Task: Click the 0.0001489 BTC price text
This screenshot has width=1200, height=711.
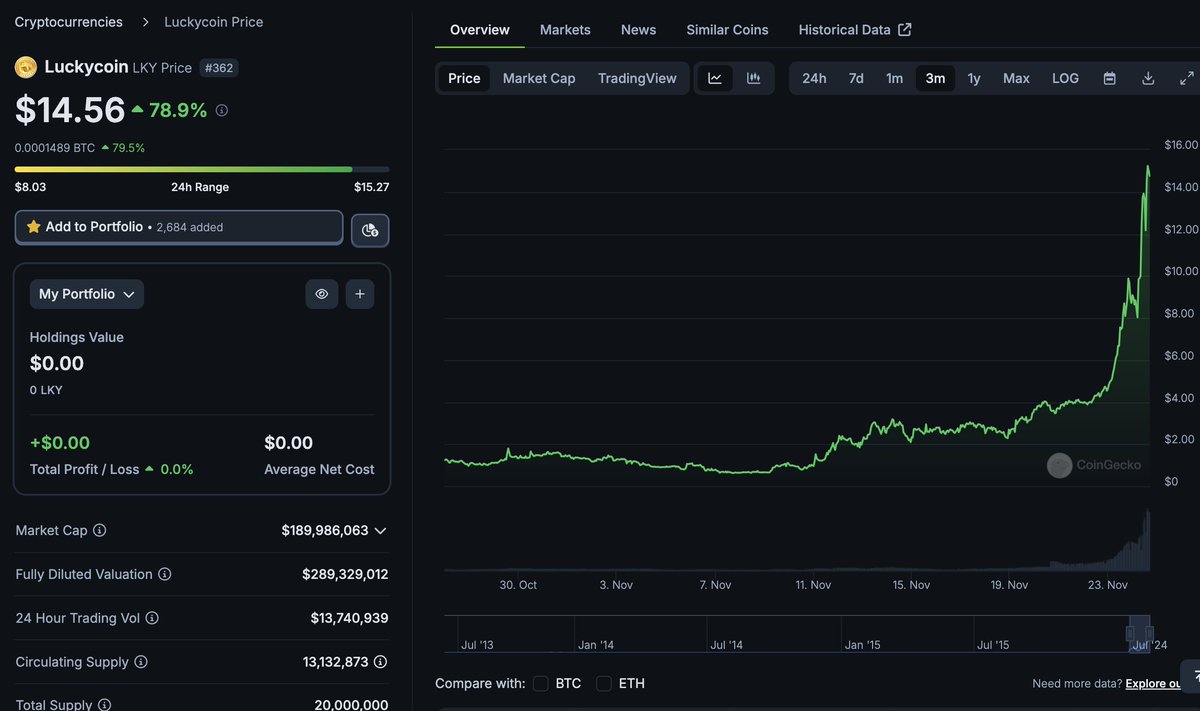Action: [x=55, y=148]
